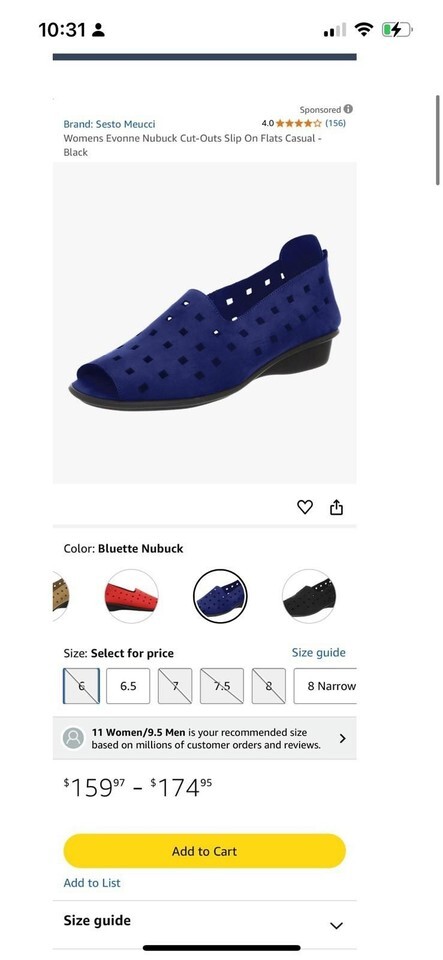
Task: Select size 6.5
Action: (128, 686)
